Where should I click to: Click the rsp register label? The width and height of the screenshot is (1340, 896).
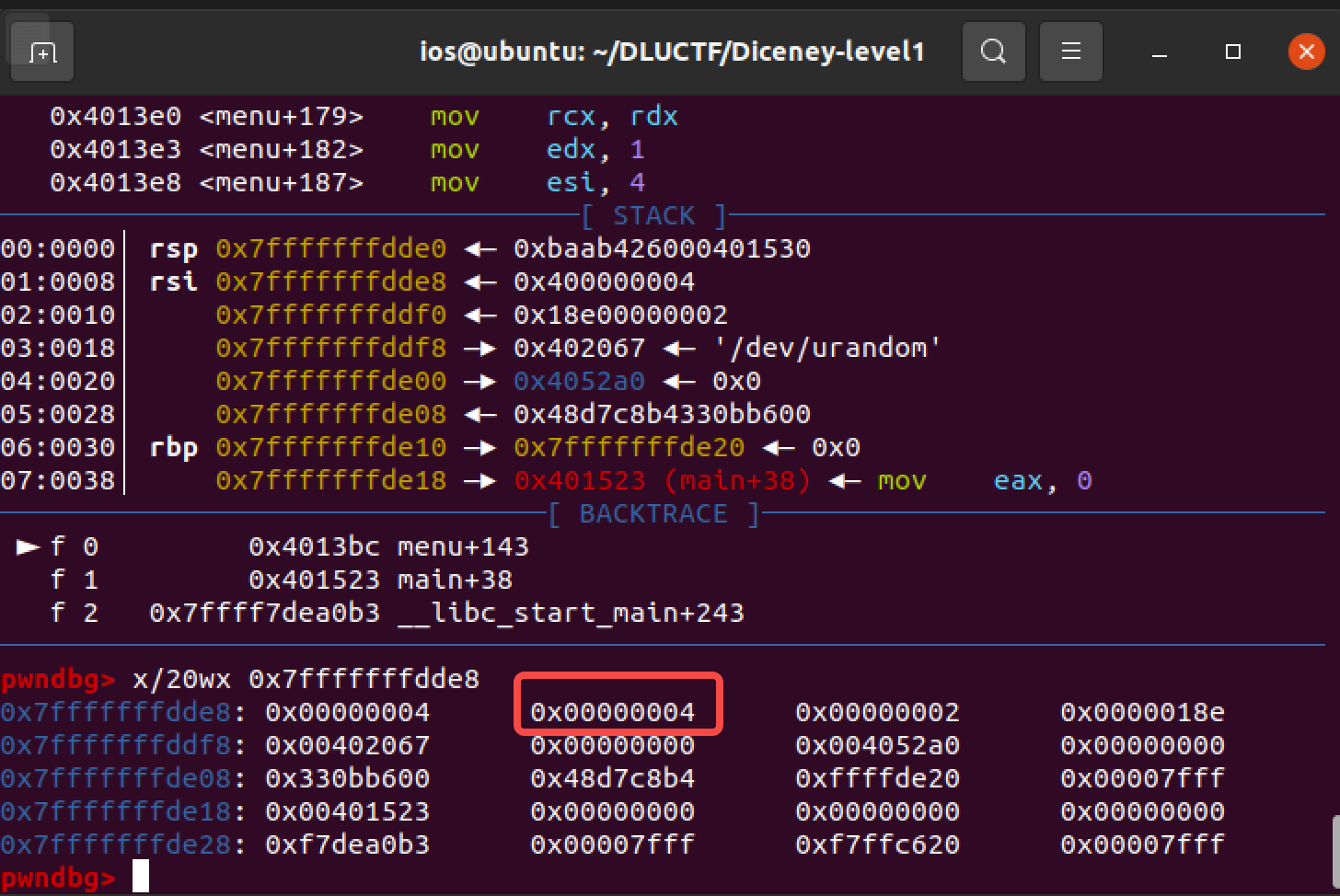(174, 249)
